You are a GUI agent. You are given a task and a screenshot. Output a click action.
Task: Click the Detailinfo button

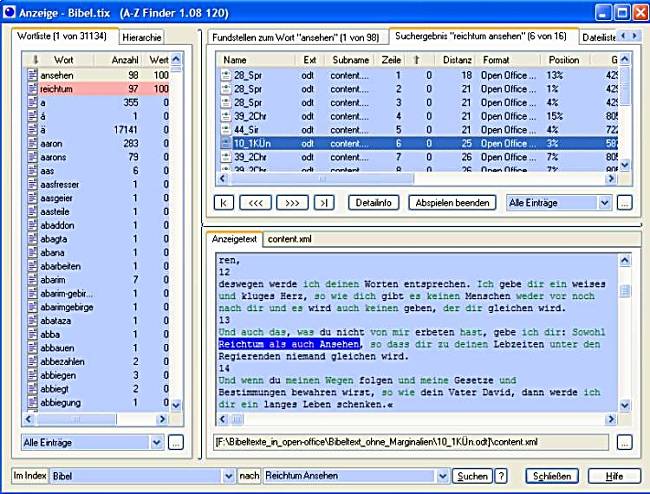374,203
